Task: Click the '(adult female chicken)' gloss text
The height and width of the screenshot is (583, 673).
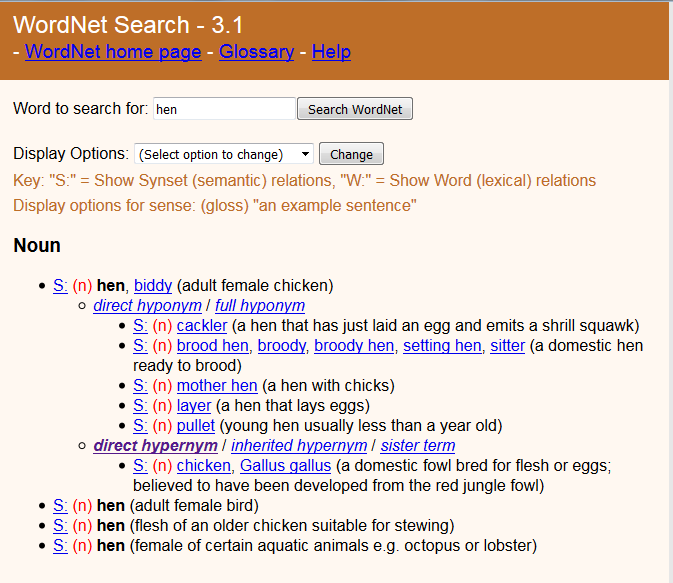Action: 255,285
